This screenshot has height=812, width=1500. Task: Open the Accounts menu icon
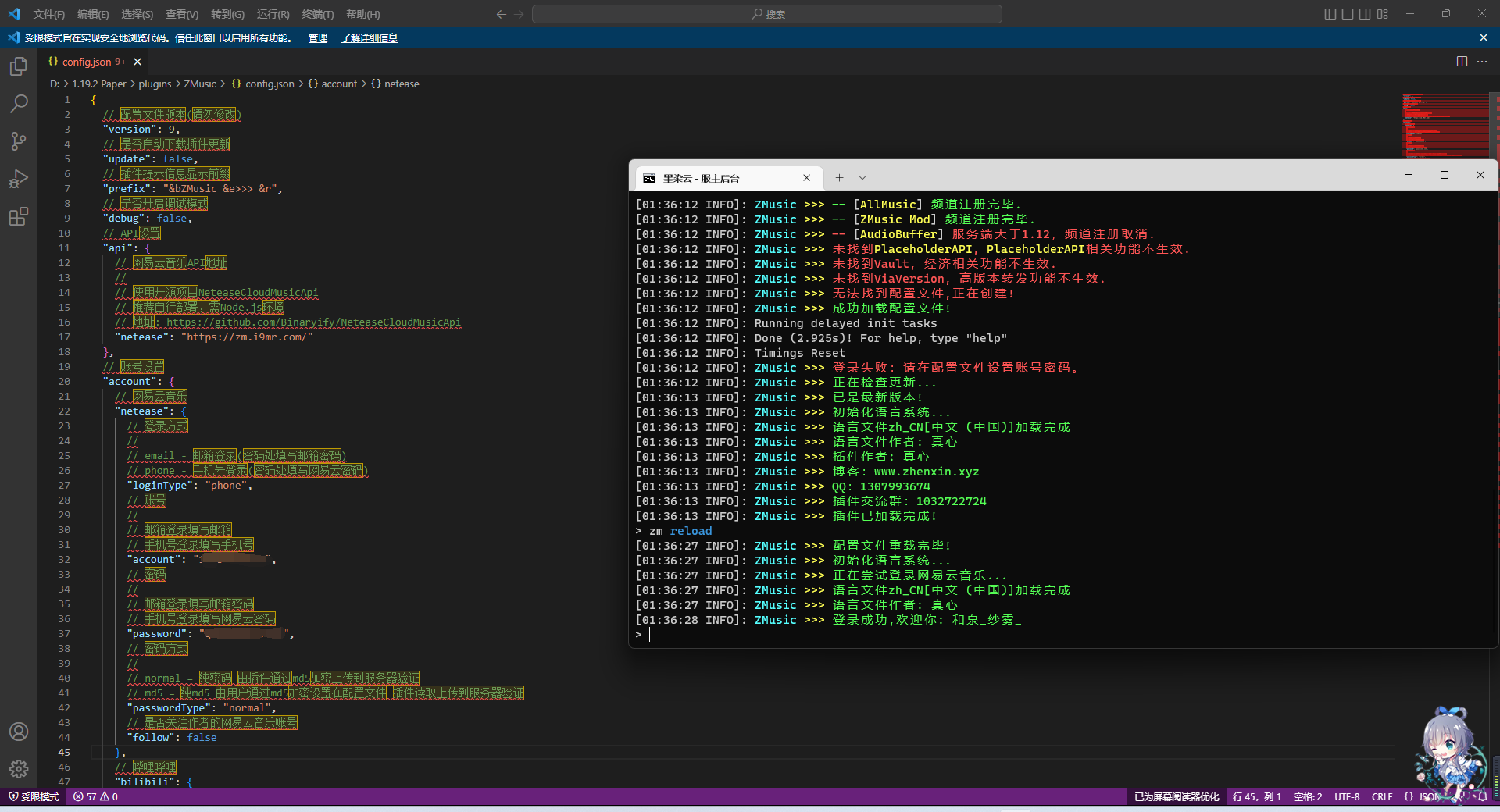[x=19, y=732]
